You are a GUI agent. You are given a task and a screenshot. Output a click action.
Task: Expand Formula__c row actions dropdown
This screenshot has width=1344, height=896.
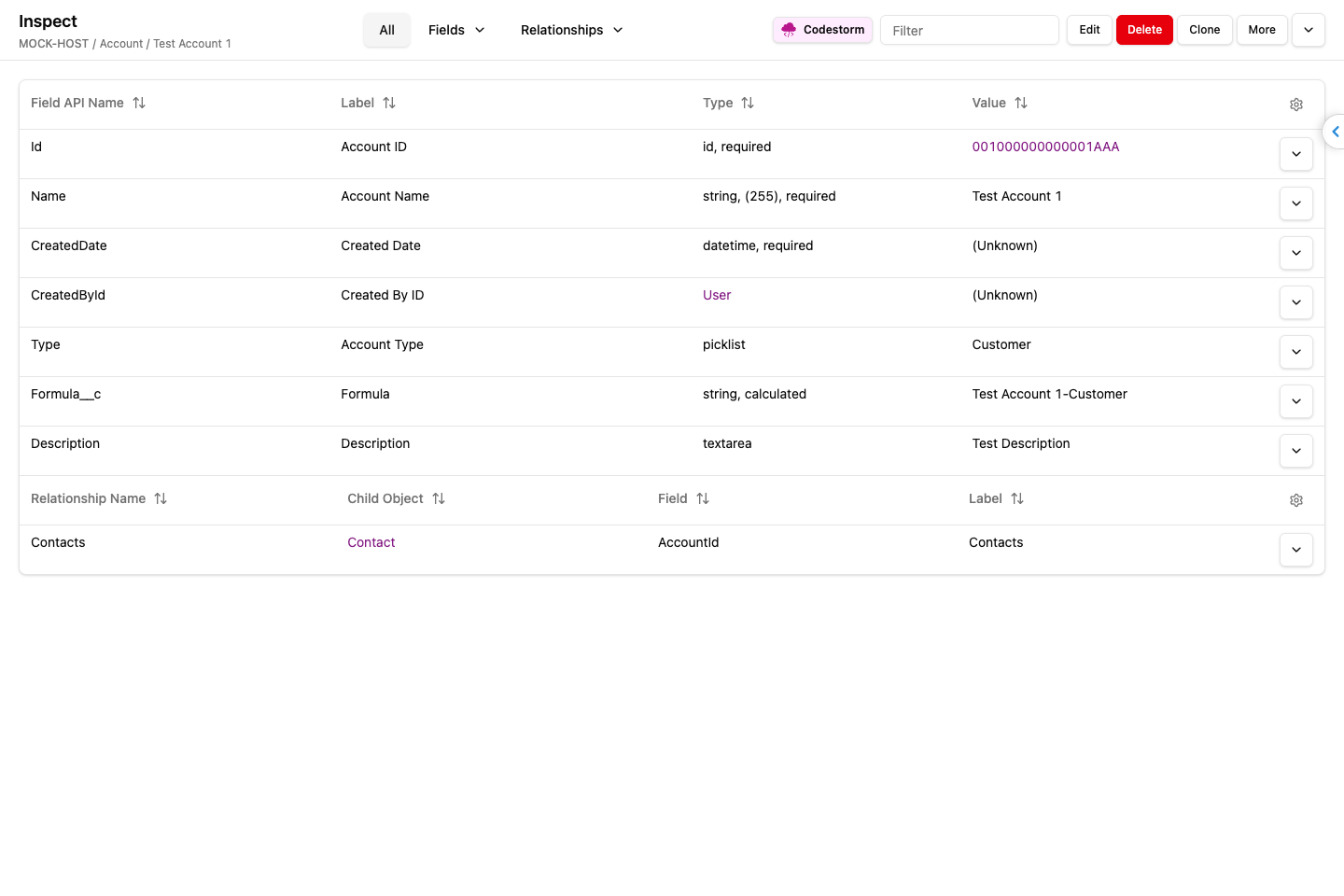(x=1296, y=401)
